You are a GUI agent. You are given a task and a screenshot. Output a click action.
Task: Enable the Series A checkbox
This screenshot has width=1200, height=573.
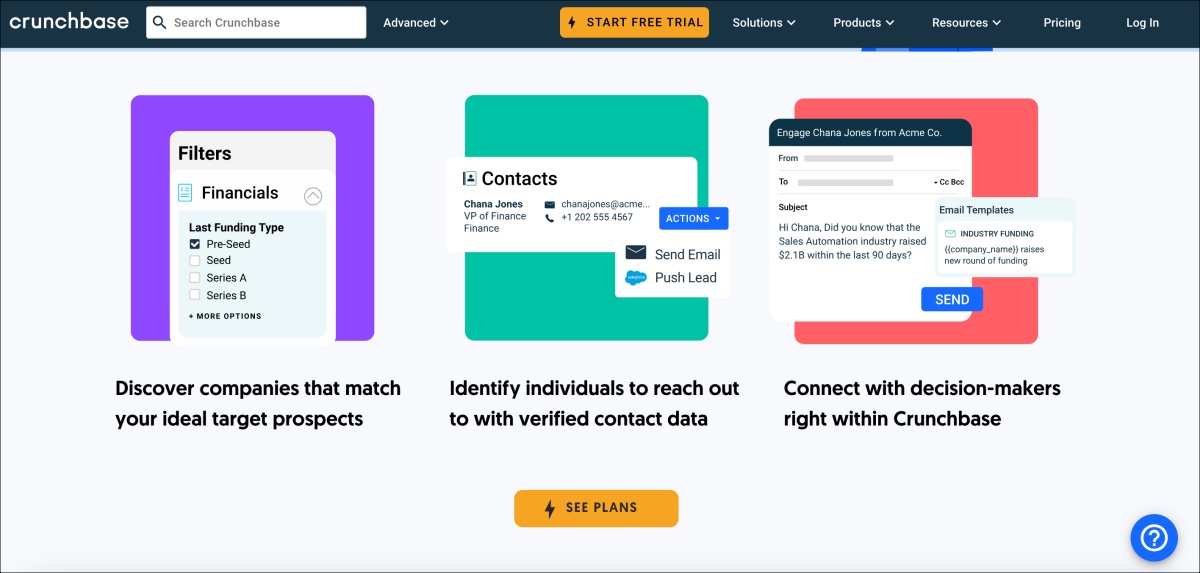195,278
